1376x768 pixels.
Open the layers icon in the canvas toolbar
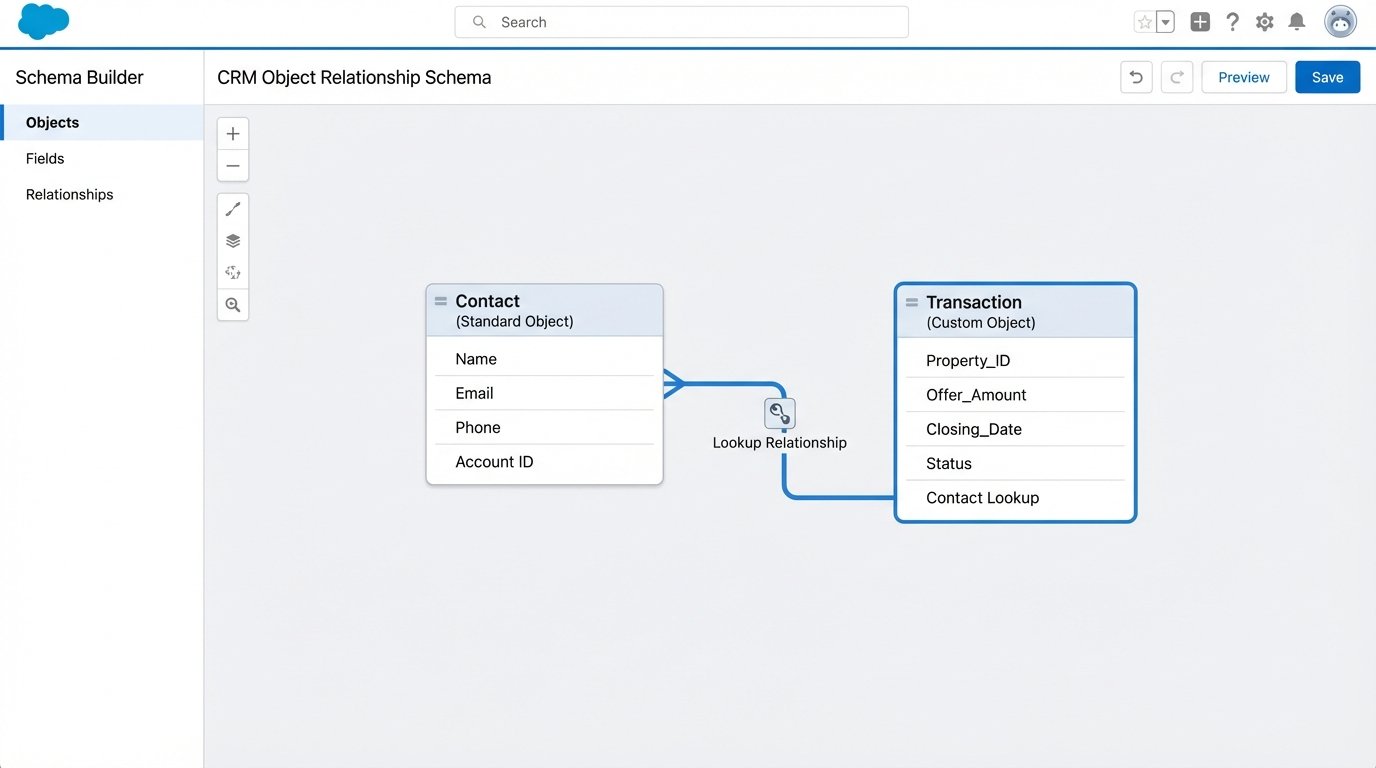click(x=232, y=240)
